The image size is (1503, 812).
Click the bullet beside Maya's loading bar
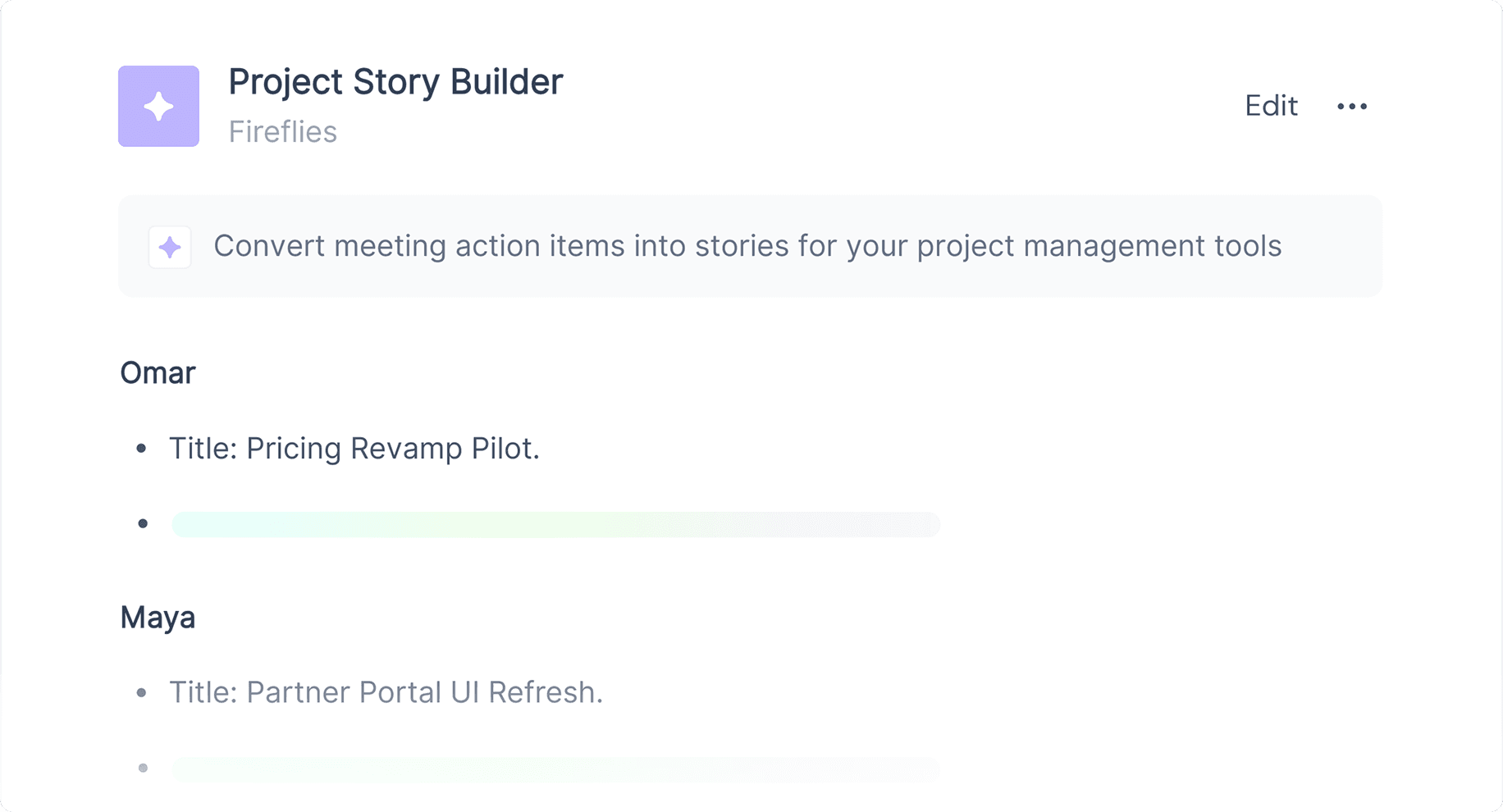coord(143,768)
